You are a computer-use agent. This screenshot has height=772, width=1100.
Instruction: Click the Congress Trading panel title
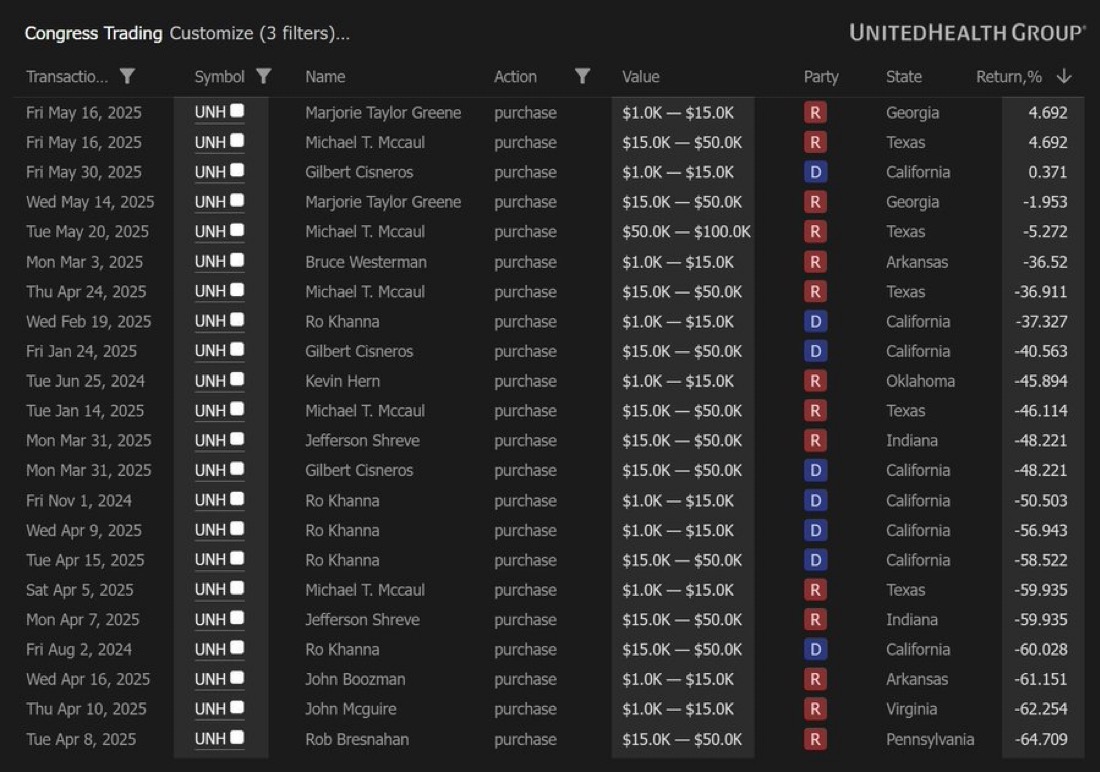[x=93, y=34]
